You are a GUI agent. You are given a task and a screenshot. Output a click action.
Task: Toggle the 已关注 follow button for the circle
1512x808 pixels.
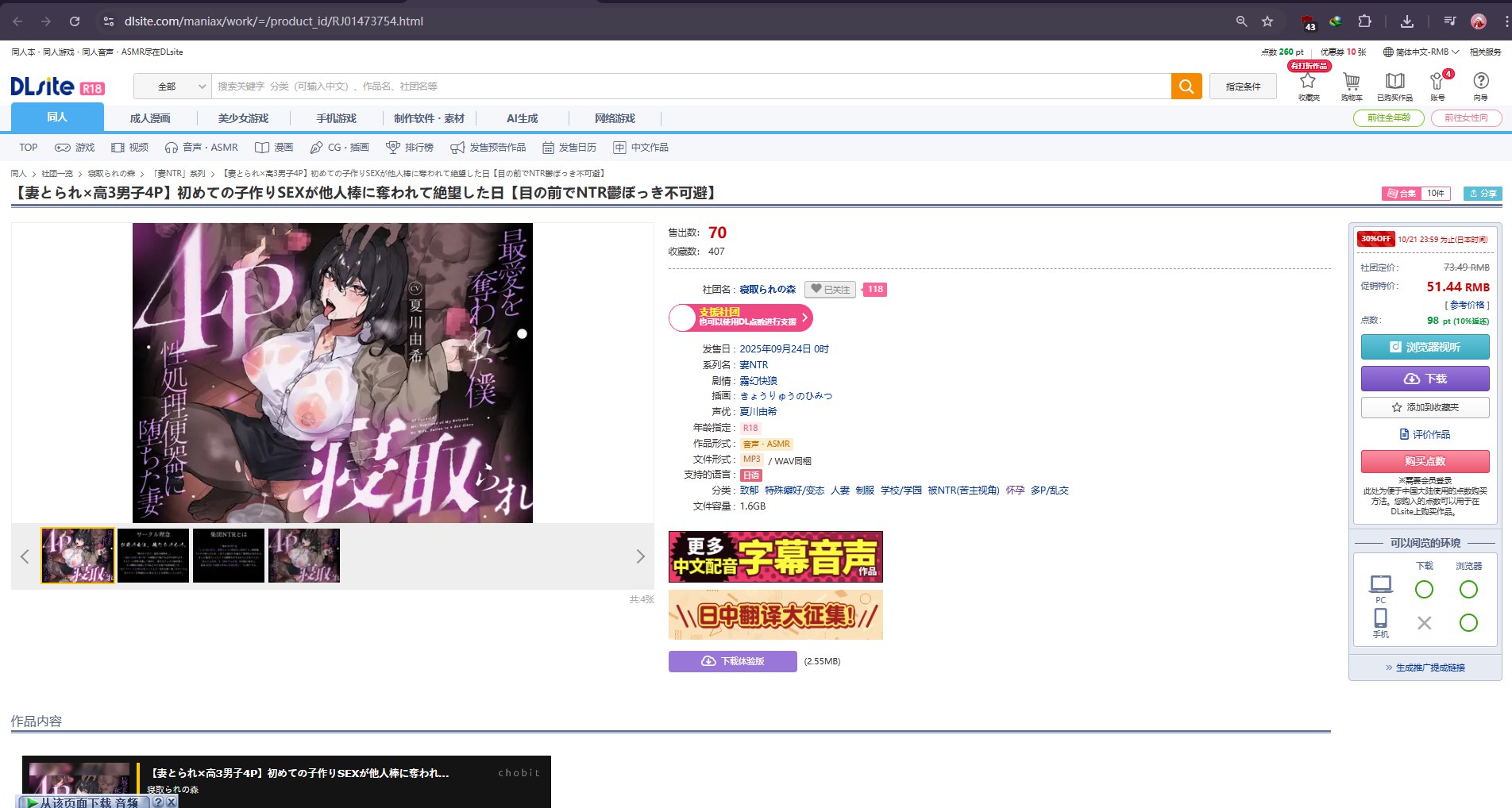[830, 290]
